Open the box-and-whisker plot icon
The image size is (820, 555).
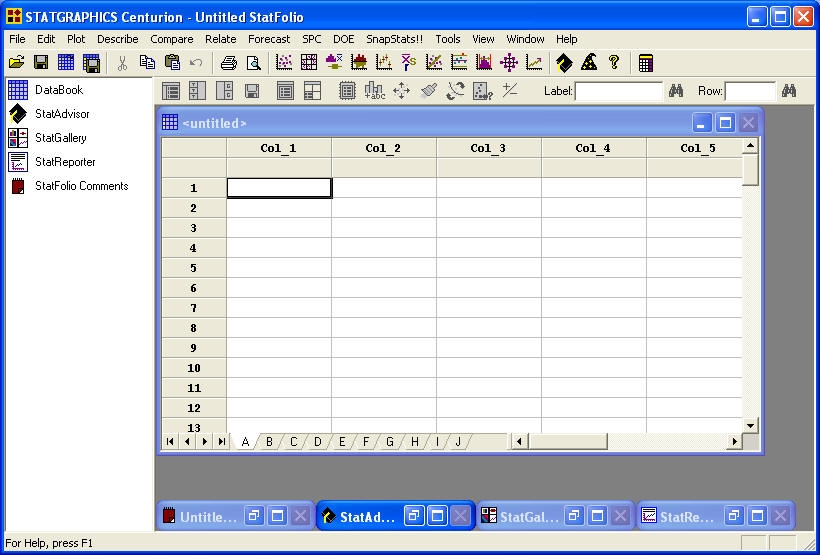pos(334,63)
